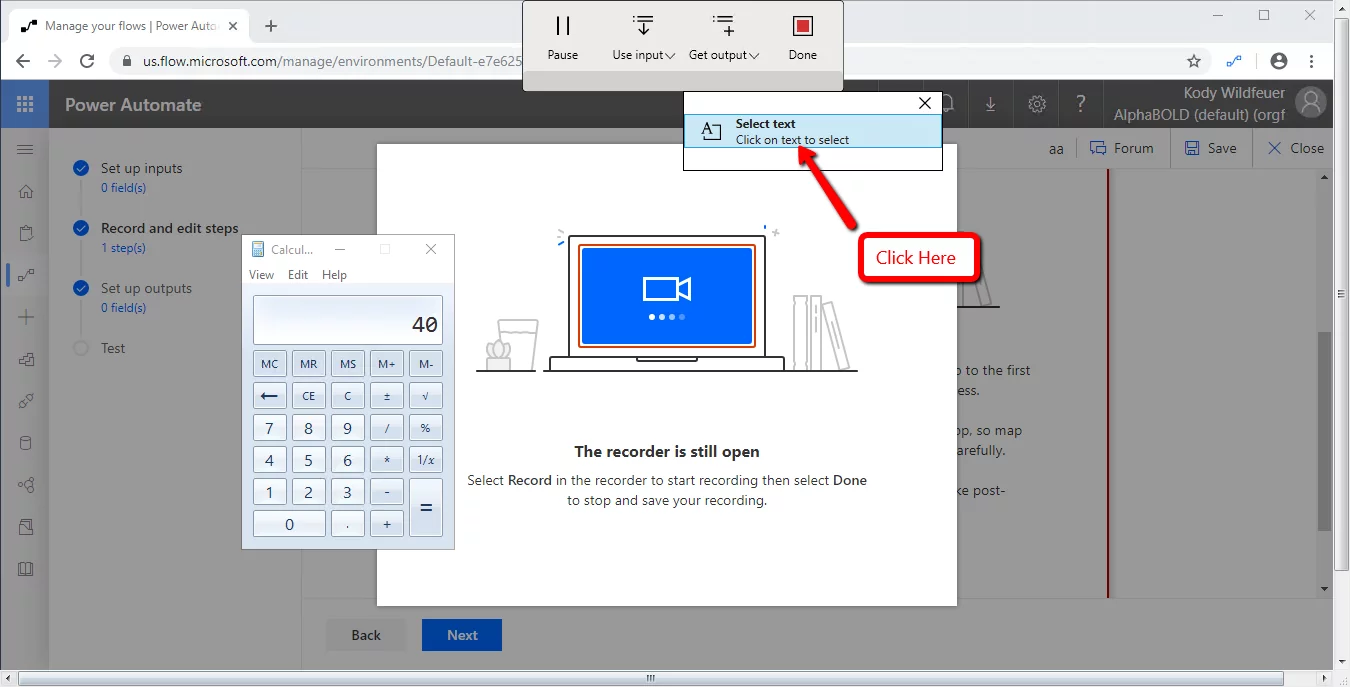Close the flow editor

coord(1295,148)
